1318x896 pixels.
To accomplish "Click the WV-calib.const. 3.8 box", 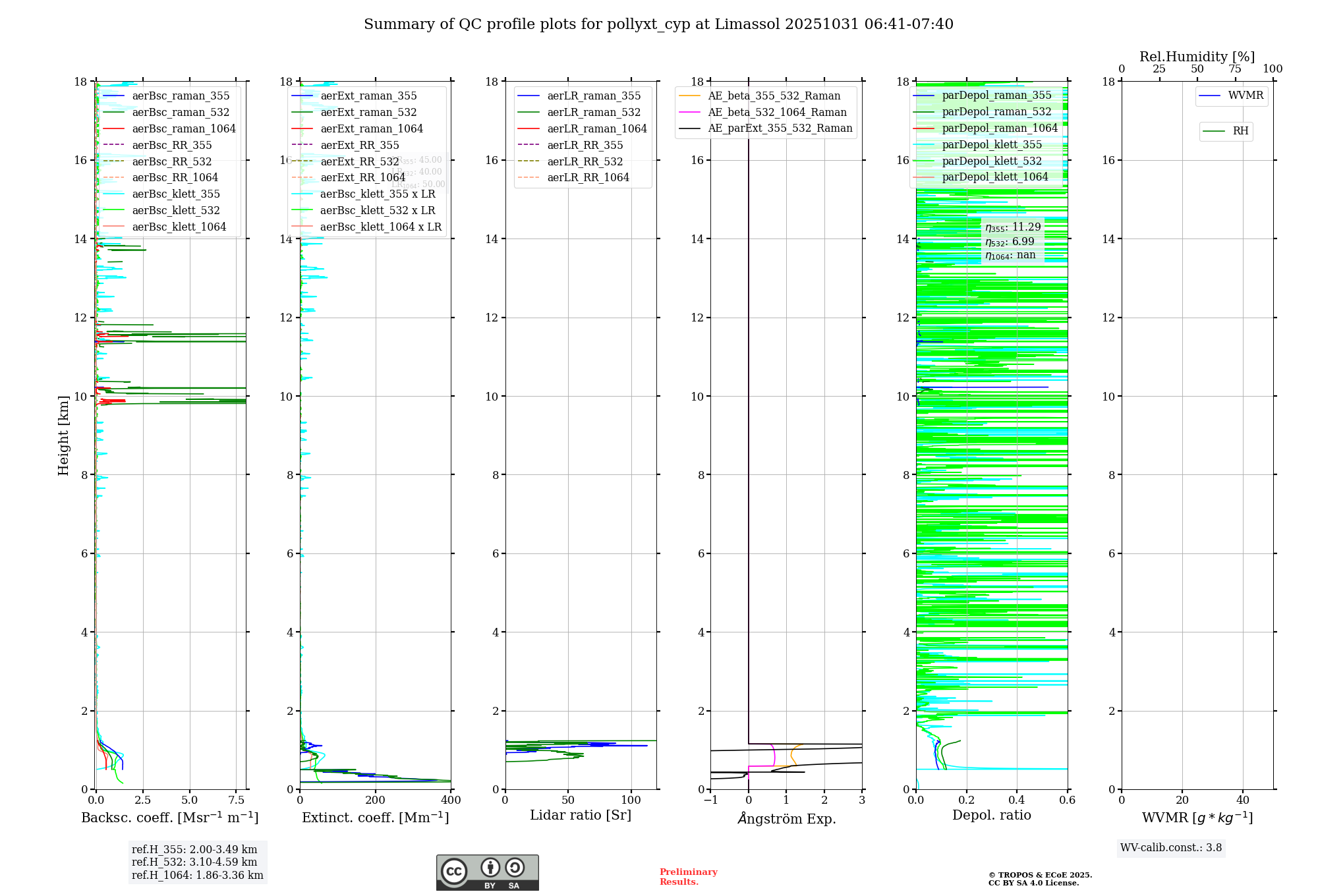I will 1170,848.
